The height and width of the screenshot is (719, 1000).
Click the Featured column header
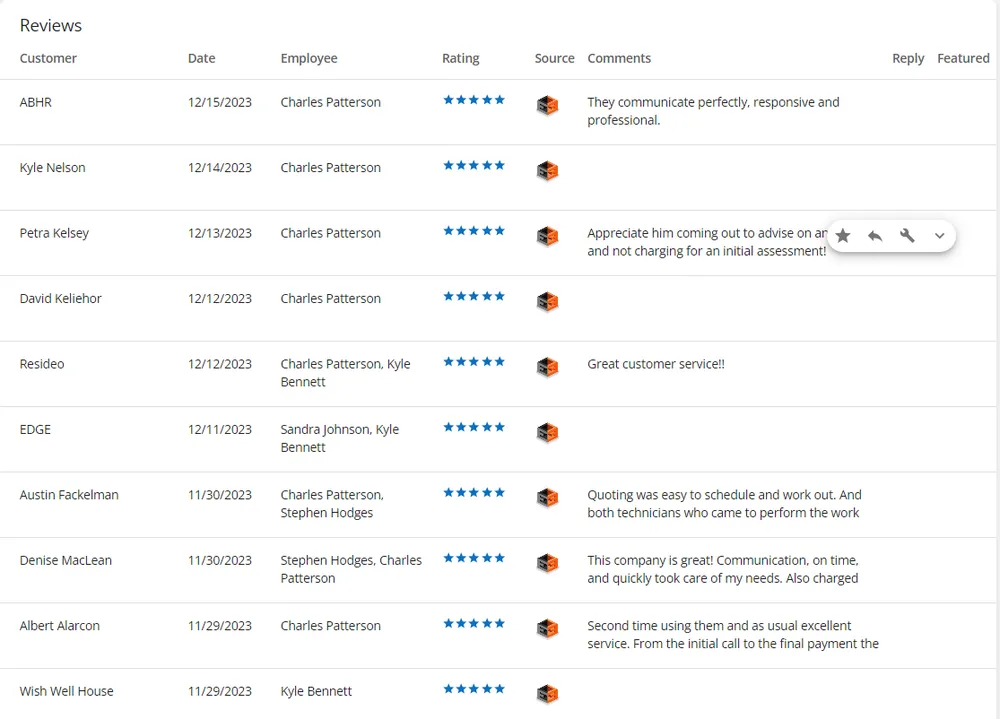[x=963, y=58]
